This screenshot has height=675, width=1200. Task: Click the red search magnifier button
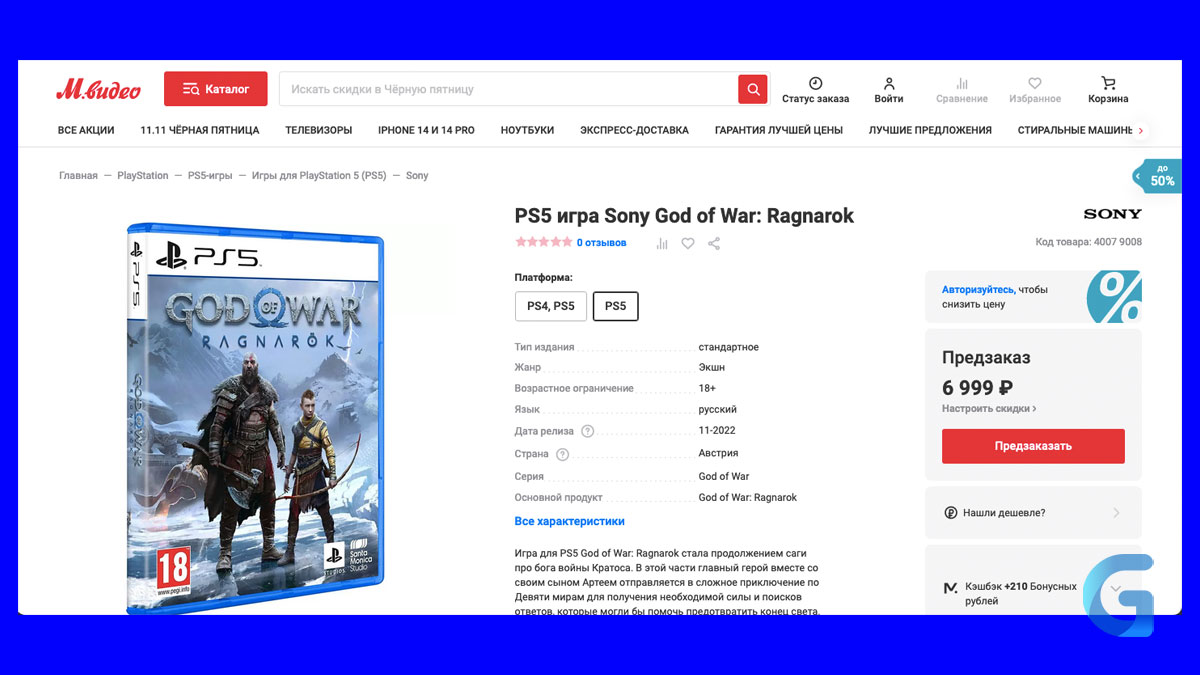[753, 89]
